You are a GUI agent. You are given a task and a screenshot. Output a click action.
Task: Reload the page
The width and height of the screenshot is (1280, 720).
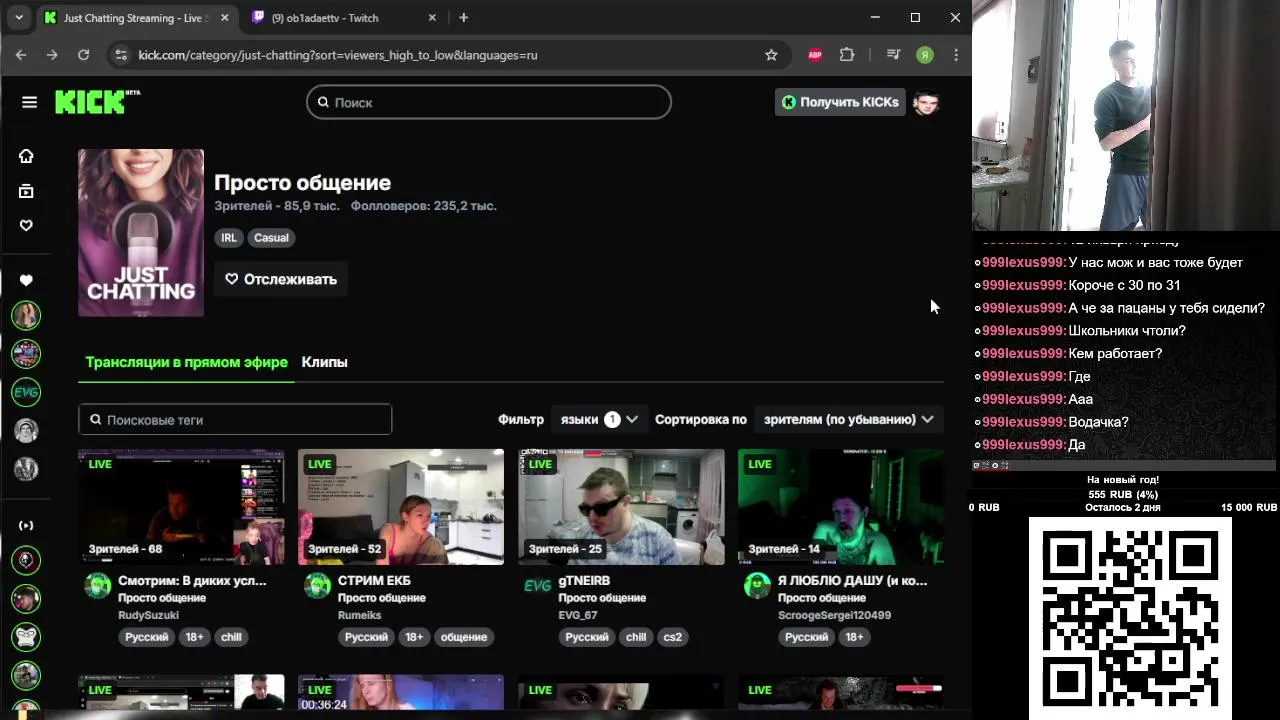[83, 55]
